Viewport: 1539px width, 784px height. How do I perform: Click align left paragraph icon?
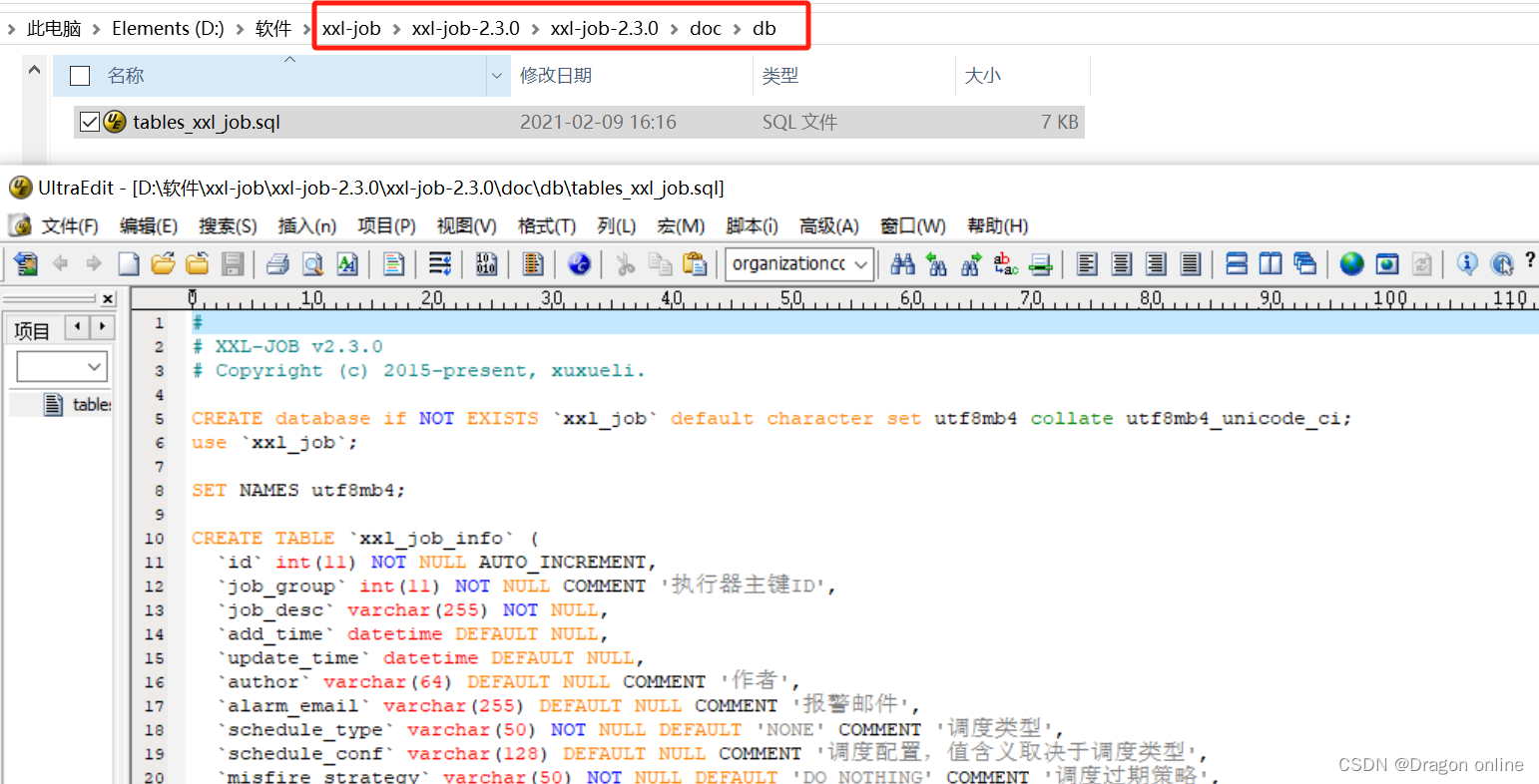[1088, 263]
